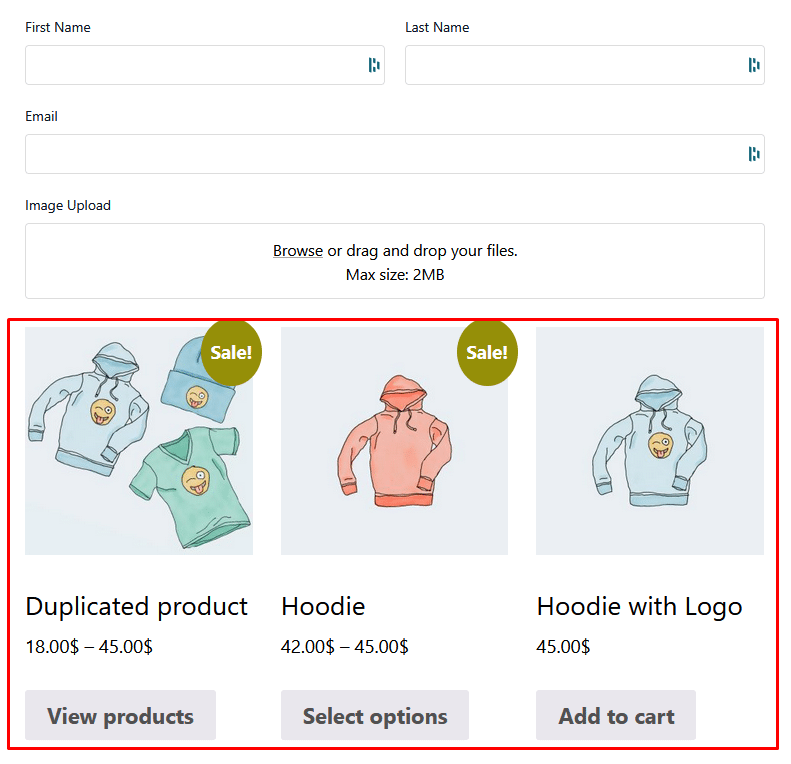This screenshot has height=764, width=791.
Task: Click the 18.00$ – 45.00$ price range
Action: [x=89, y=647]
